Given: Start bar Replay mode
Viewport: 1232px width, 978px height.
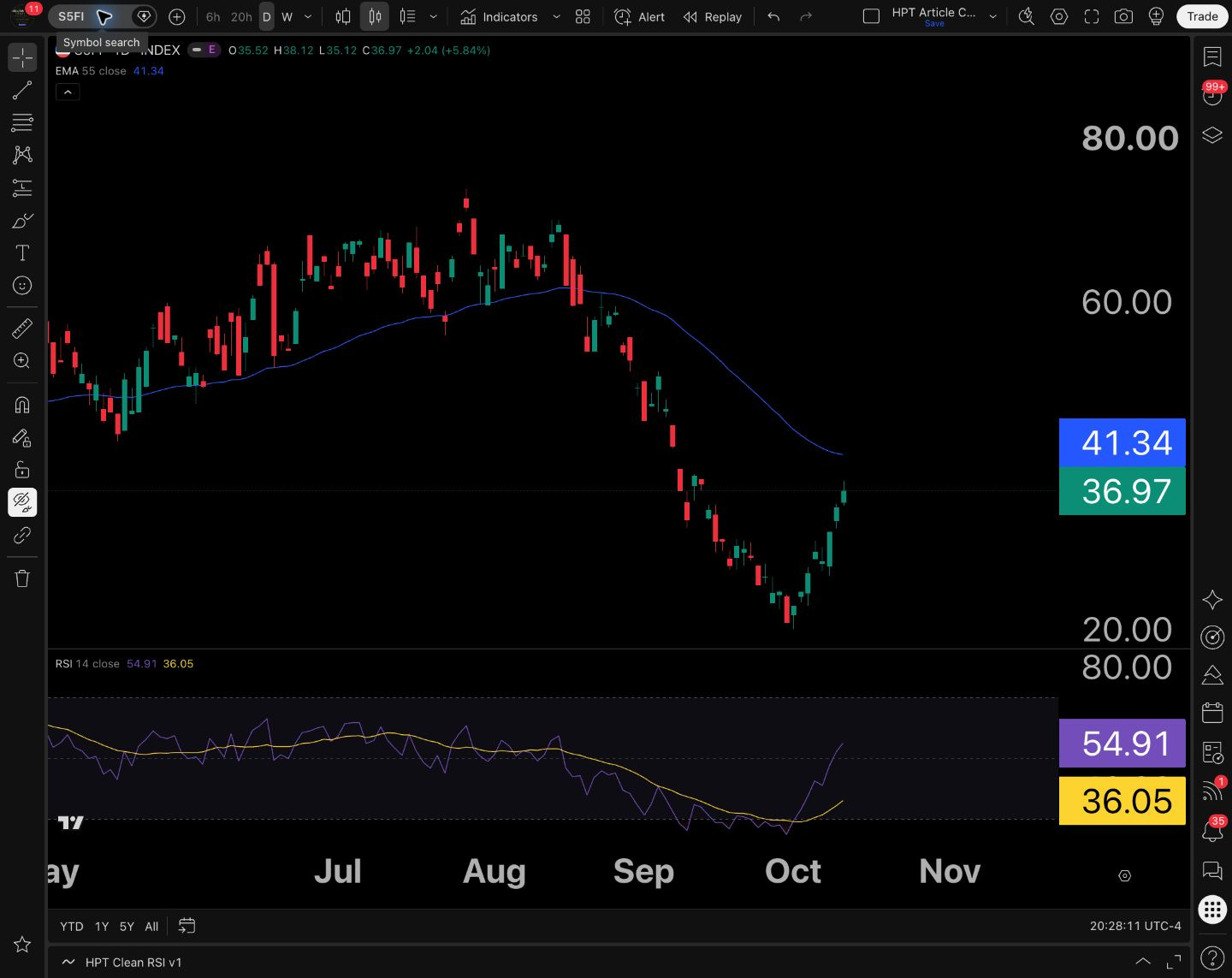Looking at the screenshot, I should [x=713, y=16].
